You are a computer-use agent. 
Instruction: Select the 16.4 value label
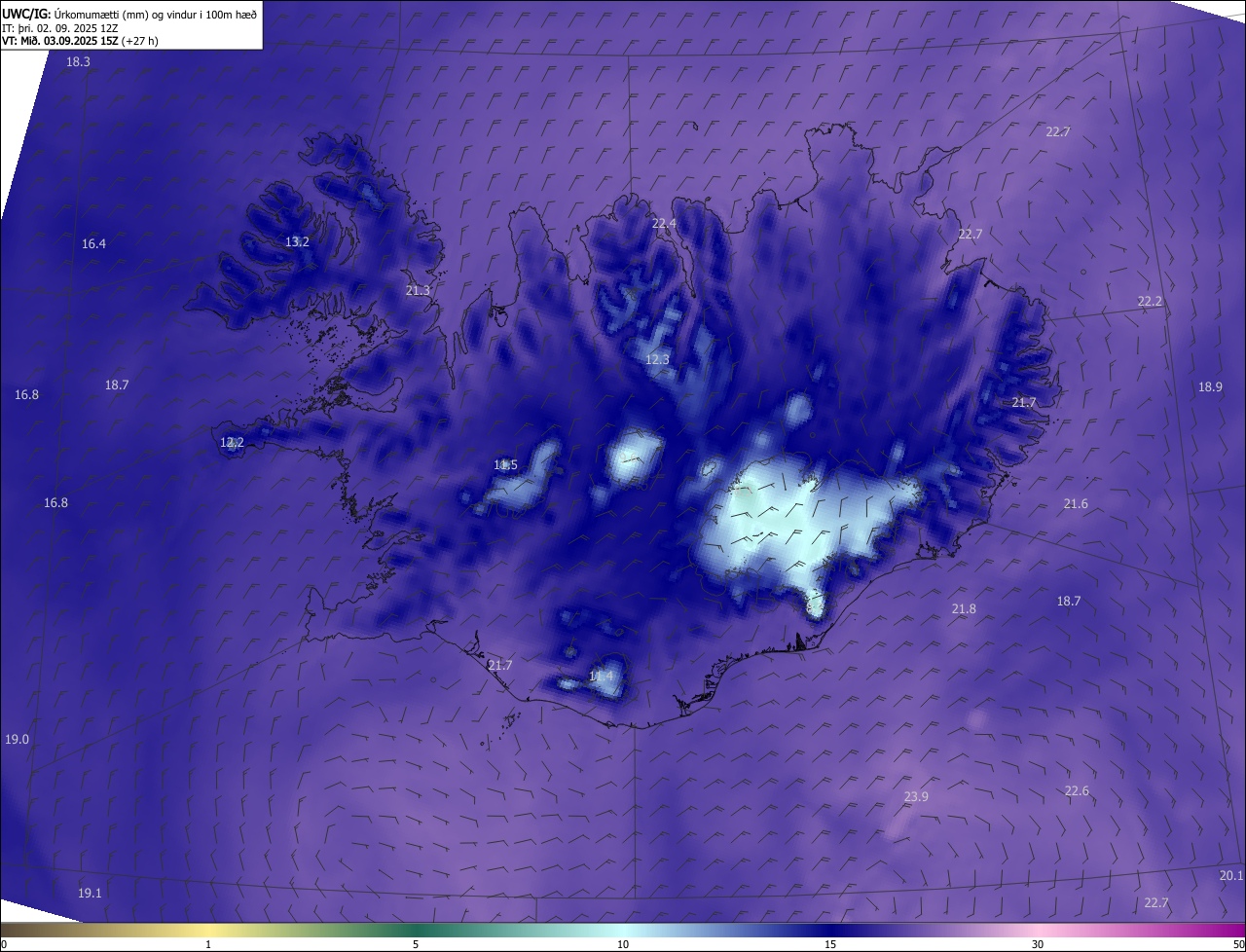point(93,244)
